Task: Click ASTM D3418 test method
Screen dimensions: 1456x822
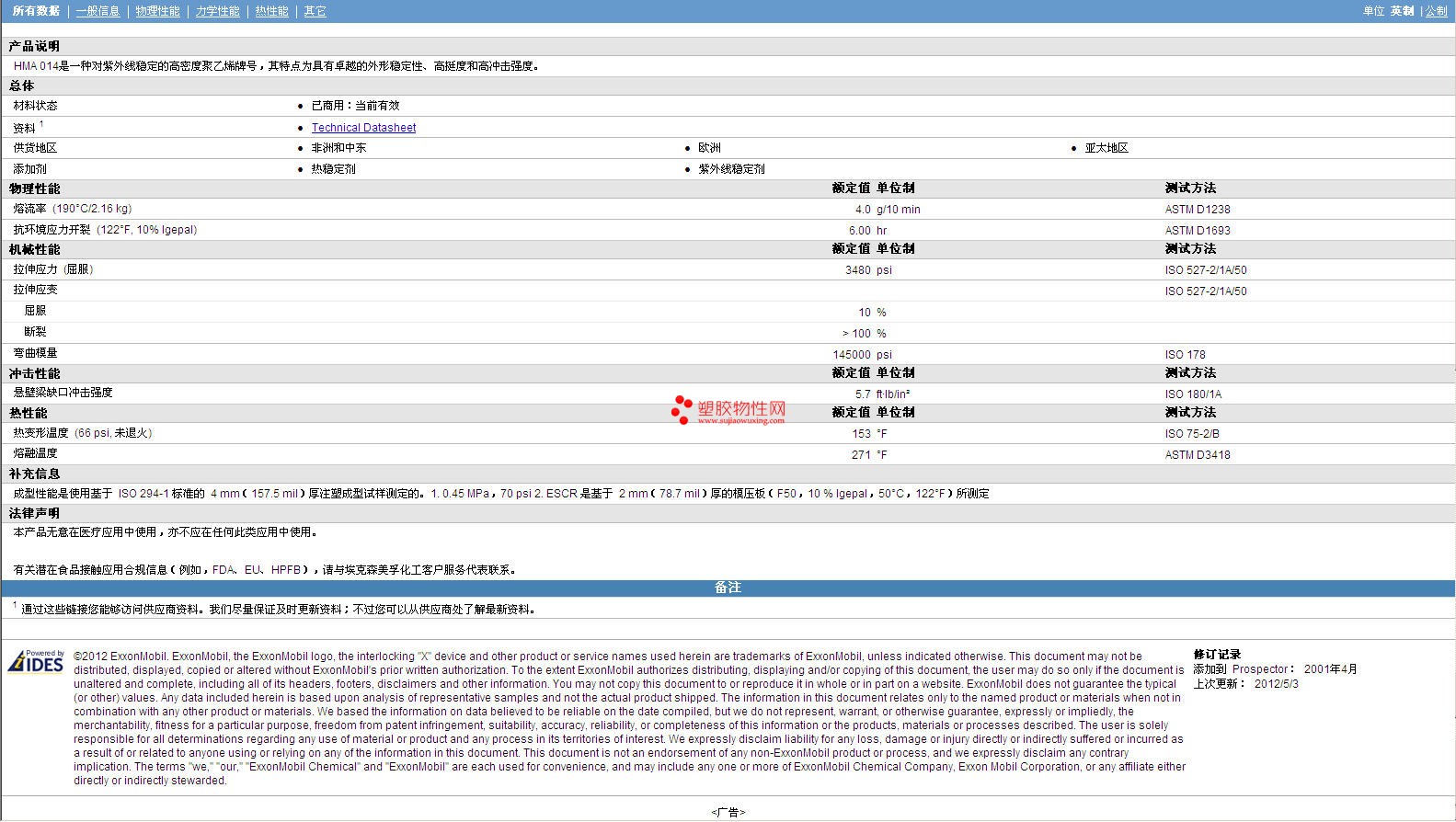Action: 1198,455
